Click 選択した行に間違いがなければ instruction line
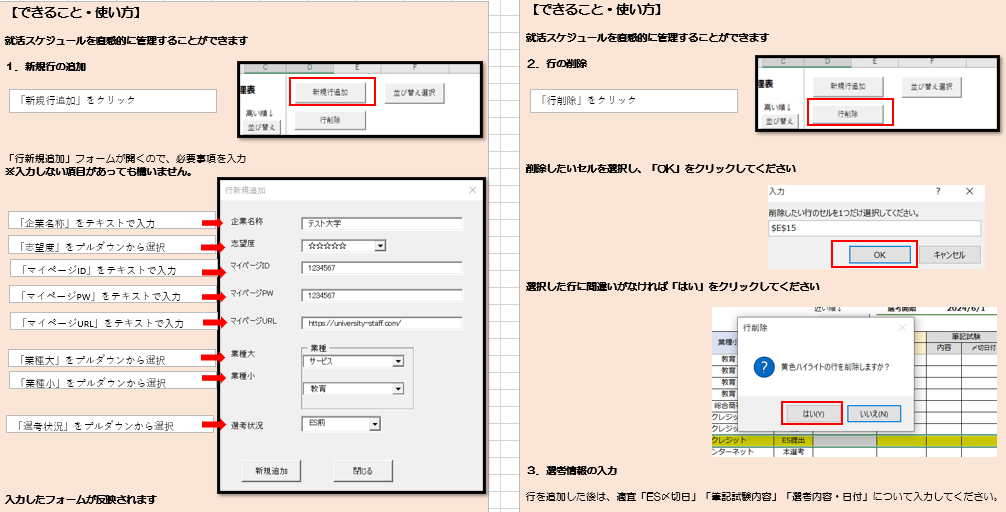 pos(672,286)
